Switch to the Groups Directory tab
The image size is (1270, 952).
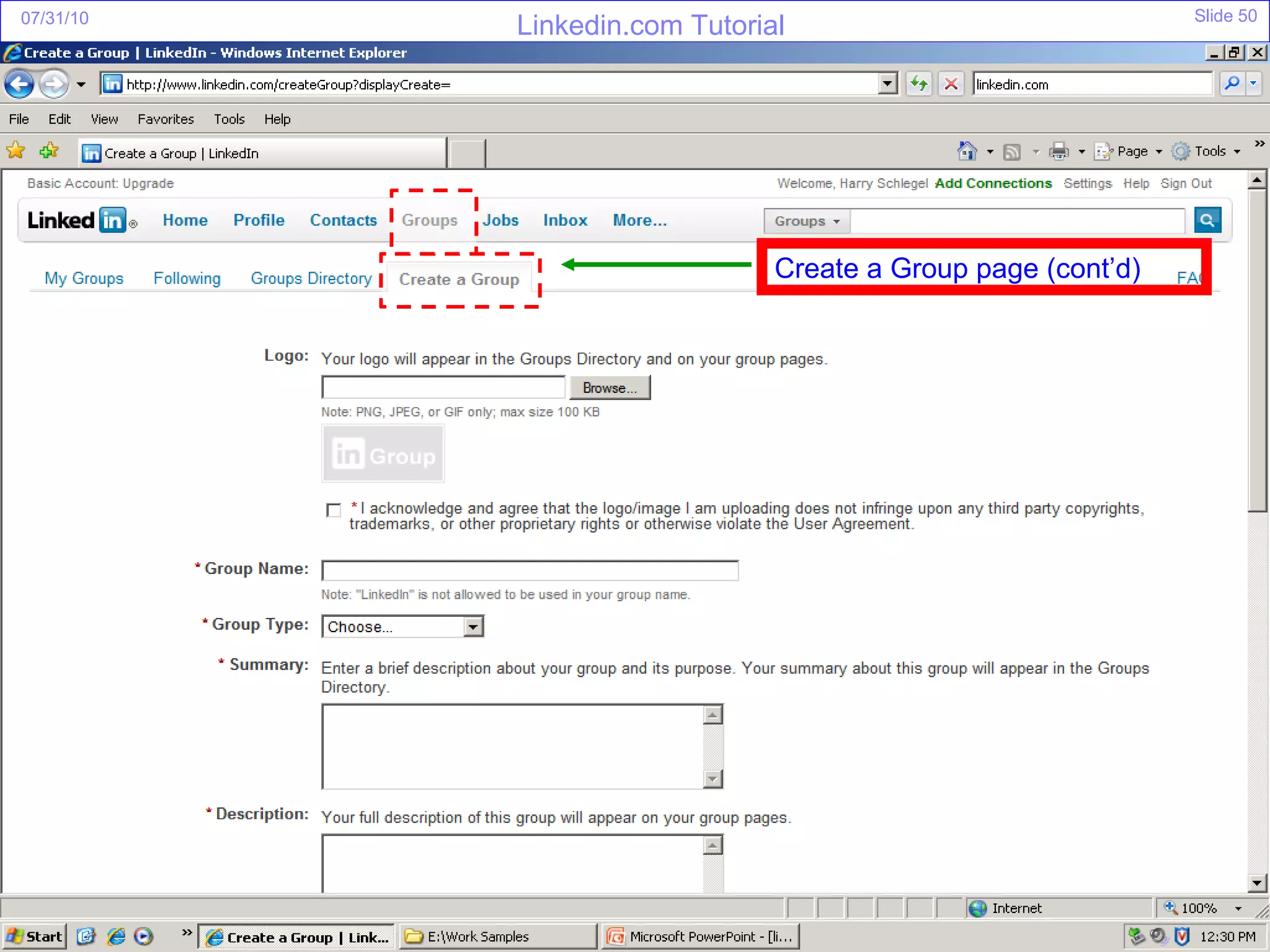[311, 278]
